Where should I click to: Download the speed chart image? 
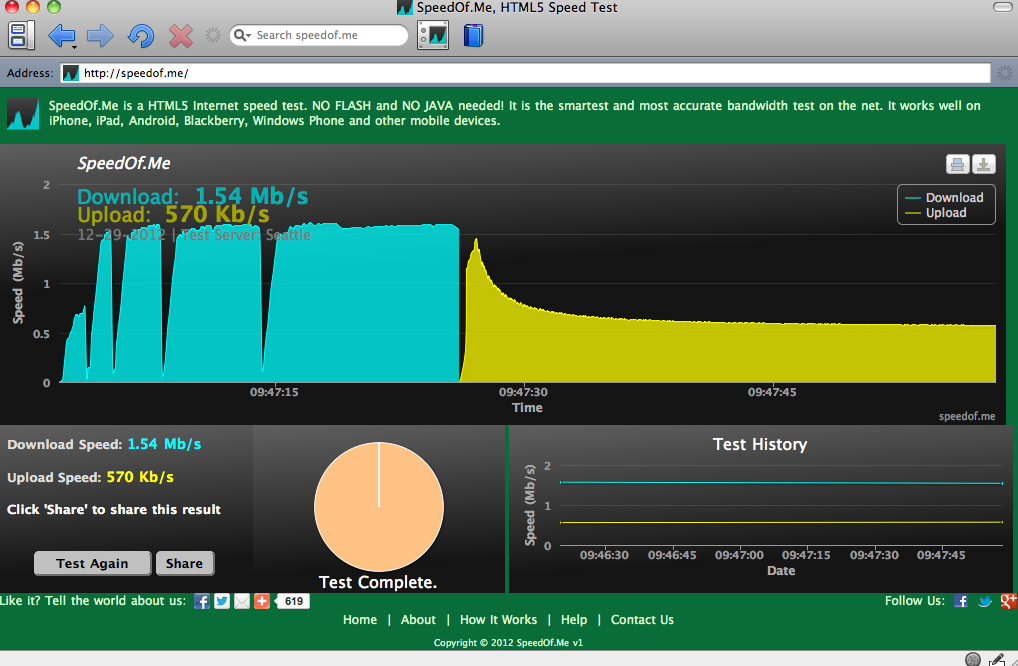(x=984, y=164)
